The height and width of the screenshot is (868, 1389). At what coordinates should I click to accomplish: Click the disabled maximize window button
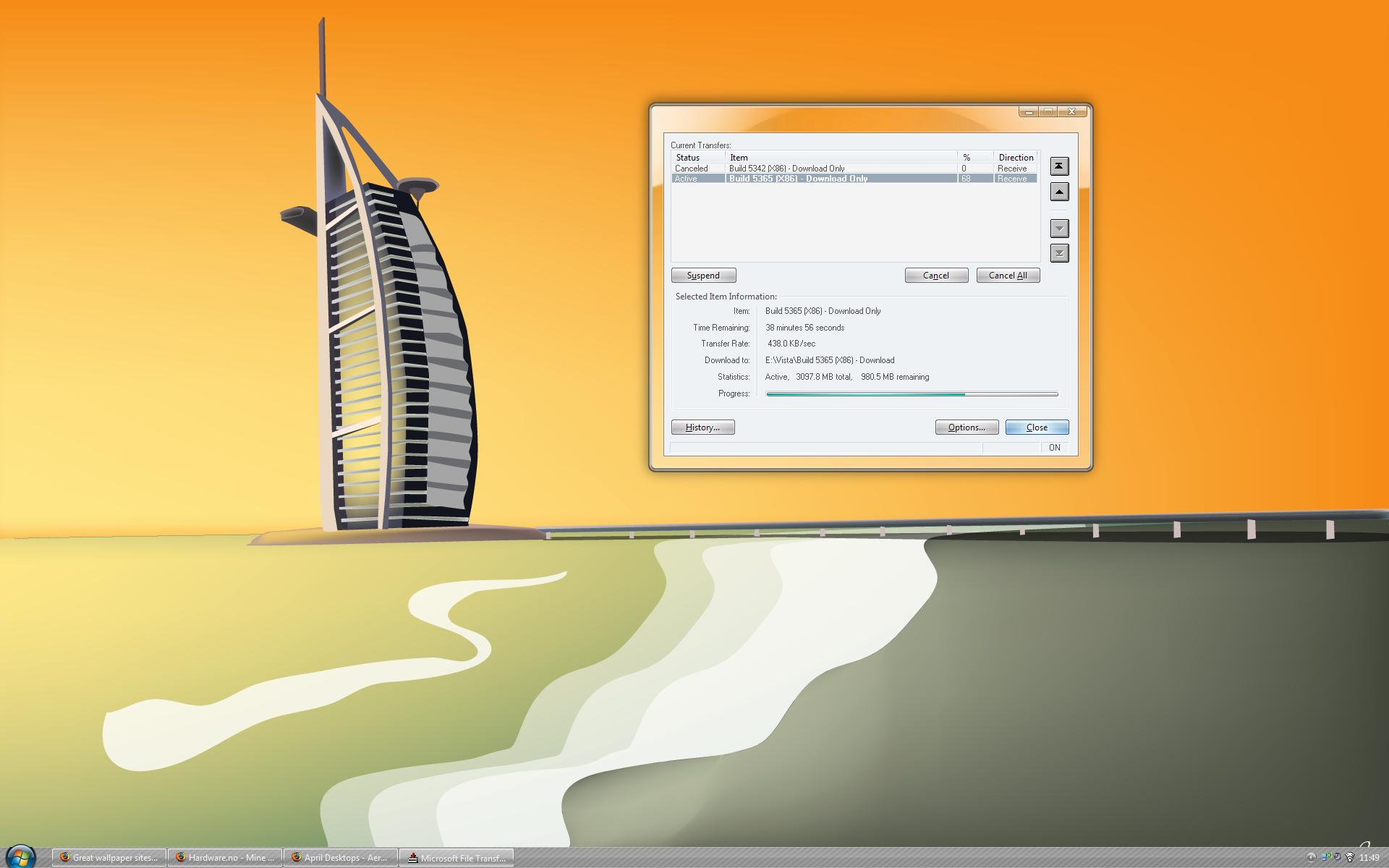[x=1048, y=111]
